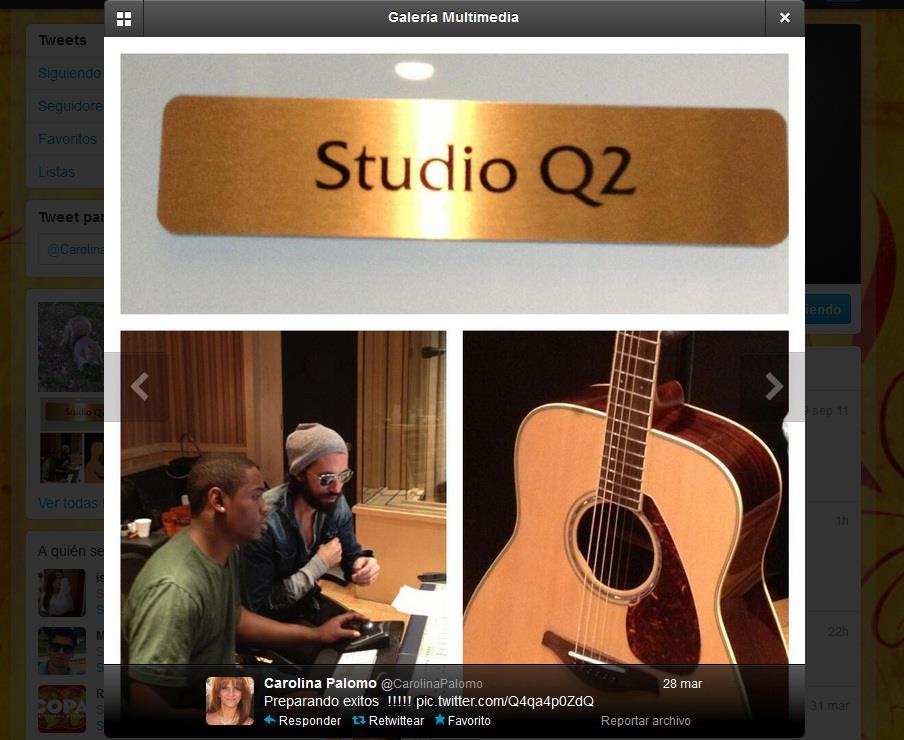Mark tweet with the Favorito star
Screen dimensions: 904x740
pos(439,719)
